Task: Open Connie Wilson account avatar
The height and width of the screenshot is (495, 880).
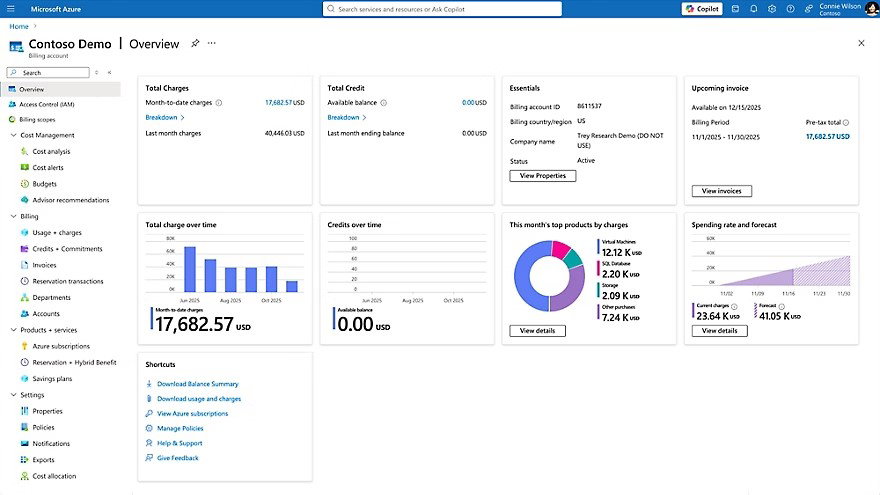Action: pyautogui.click(x=872, y=9)
